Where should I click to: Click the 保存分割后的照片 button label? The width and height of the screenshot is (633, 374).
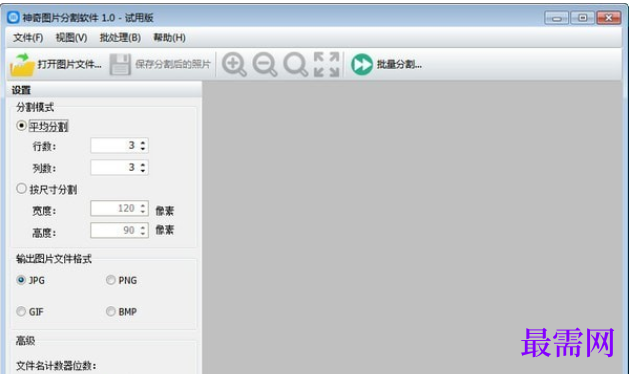click(173, 64)
